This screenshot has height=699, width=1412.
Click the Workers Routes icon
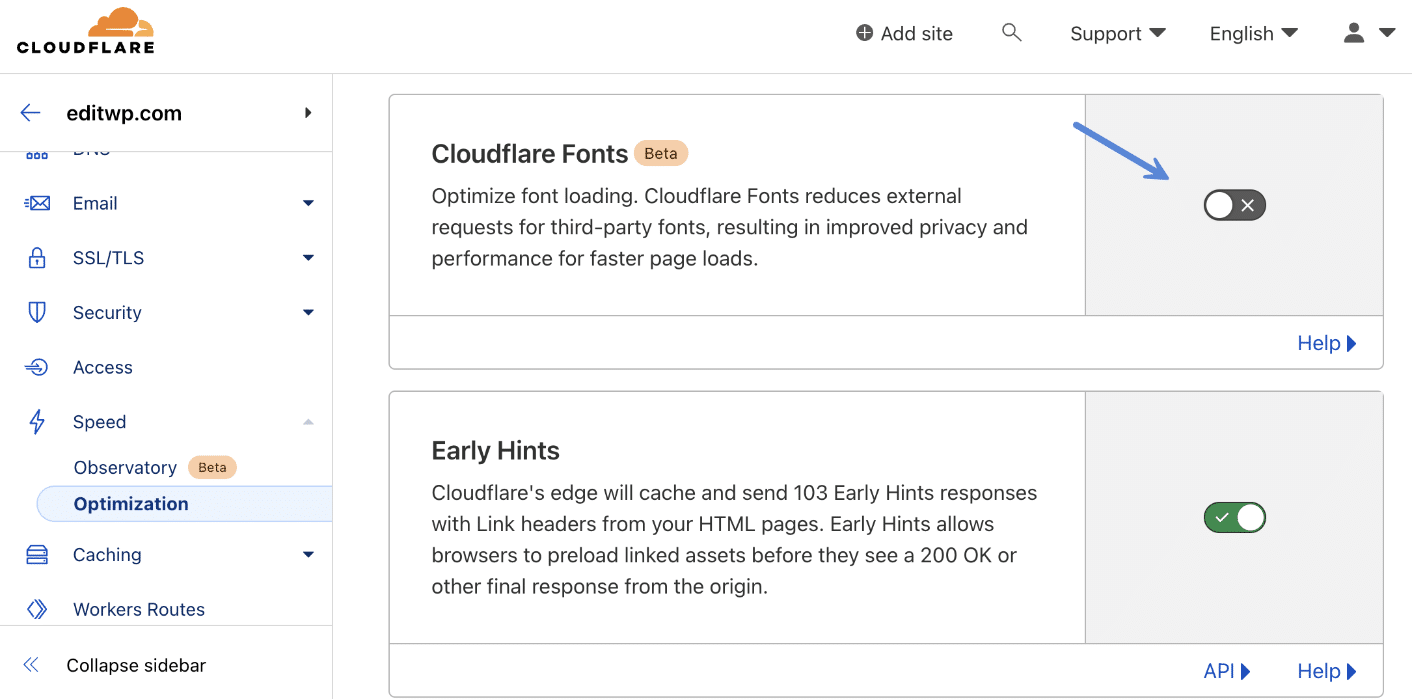click(37, 609)
